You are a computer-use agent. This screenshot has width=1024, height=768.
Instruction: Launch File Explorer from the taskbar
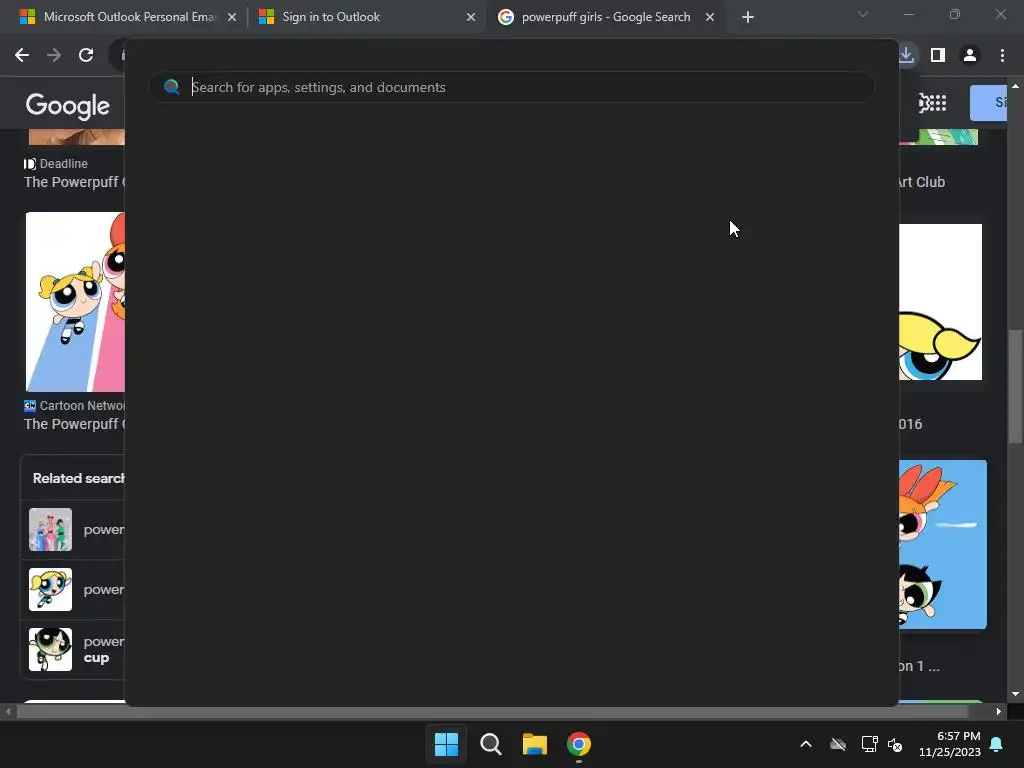click(534, 744)
